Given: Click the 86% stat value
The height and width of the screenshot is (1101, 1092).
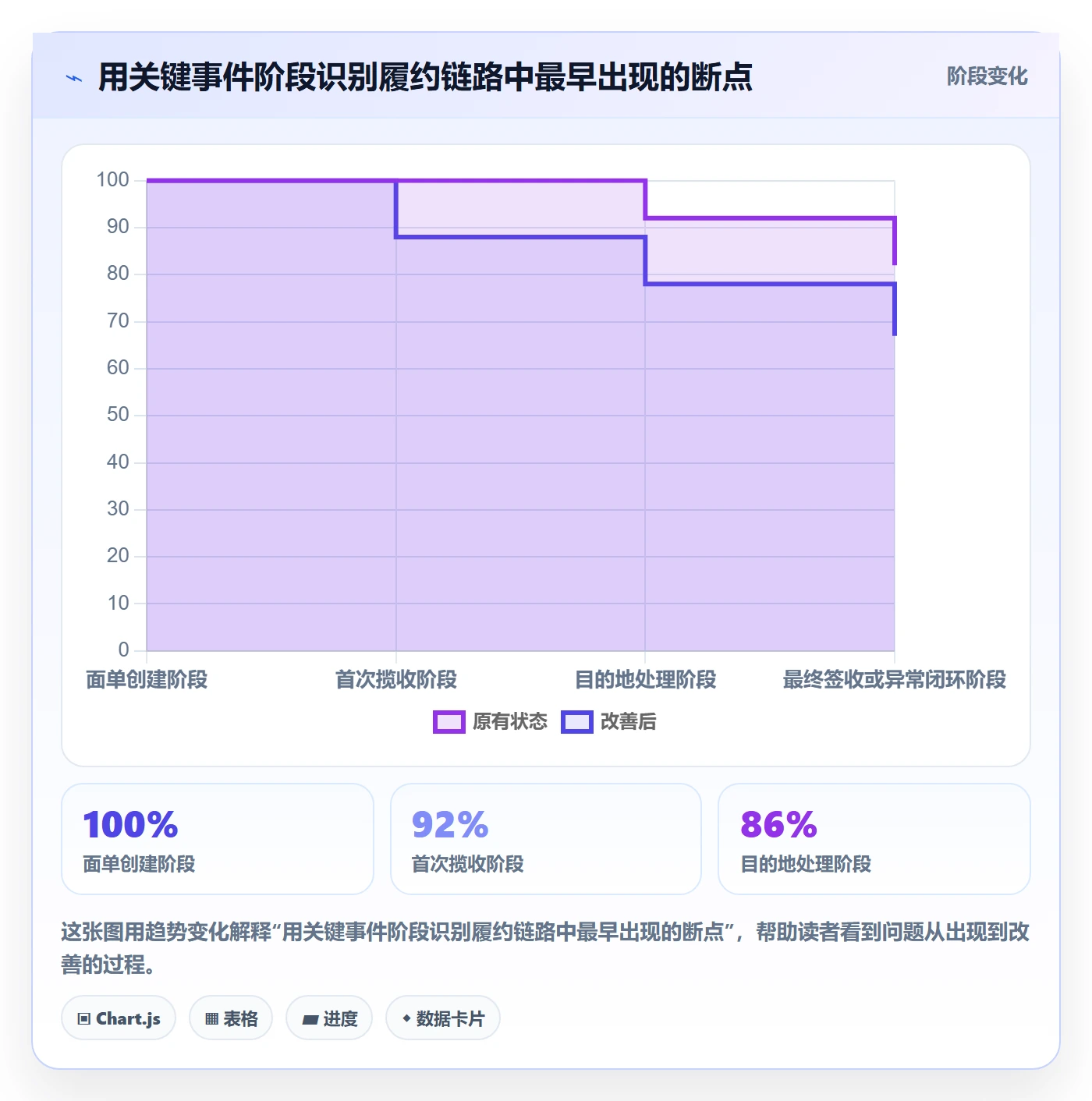Looking at the screenshot, I should (778, 824).
